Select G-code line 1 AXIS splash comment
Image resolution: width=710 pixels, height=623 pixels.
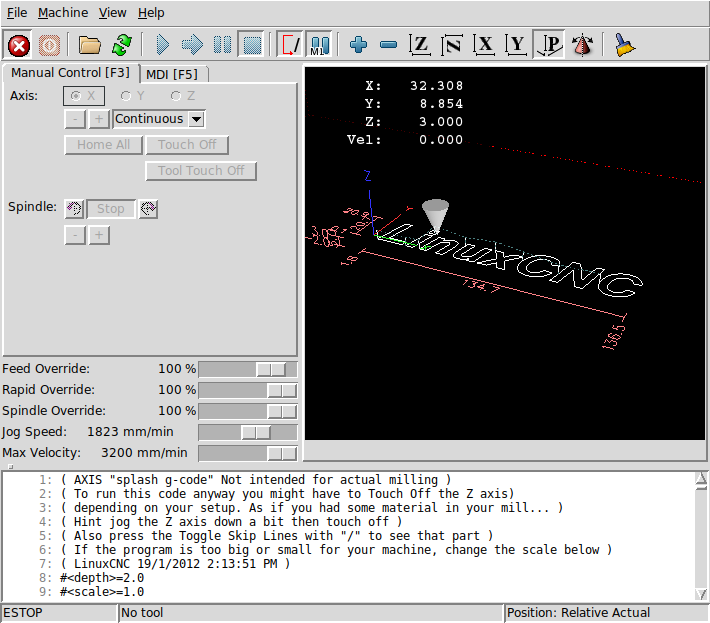coord(256,479)
